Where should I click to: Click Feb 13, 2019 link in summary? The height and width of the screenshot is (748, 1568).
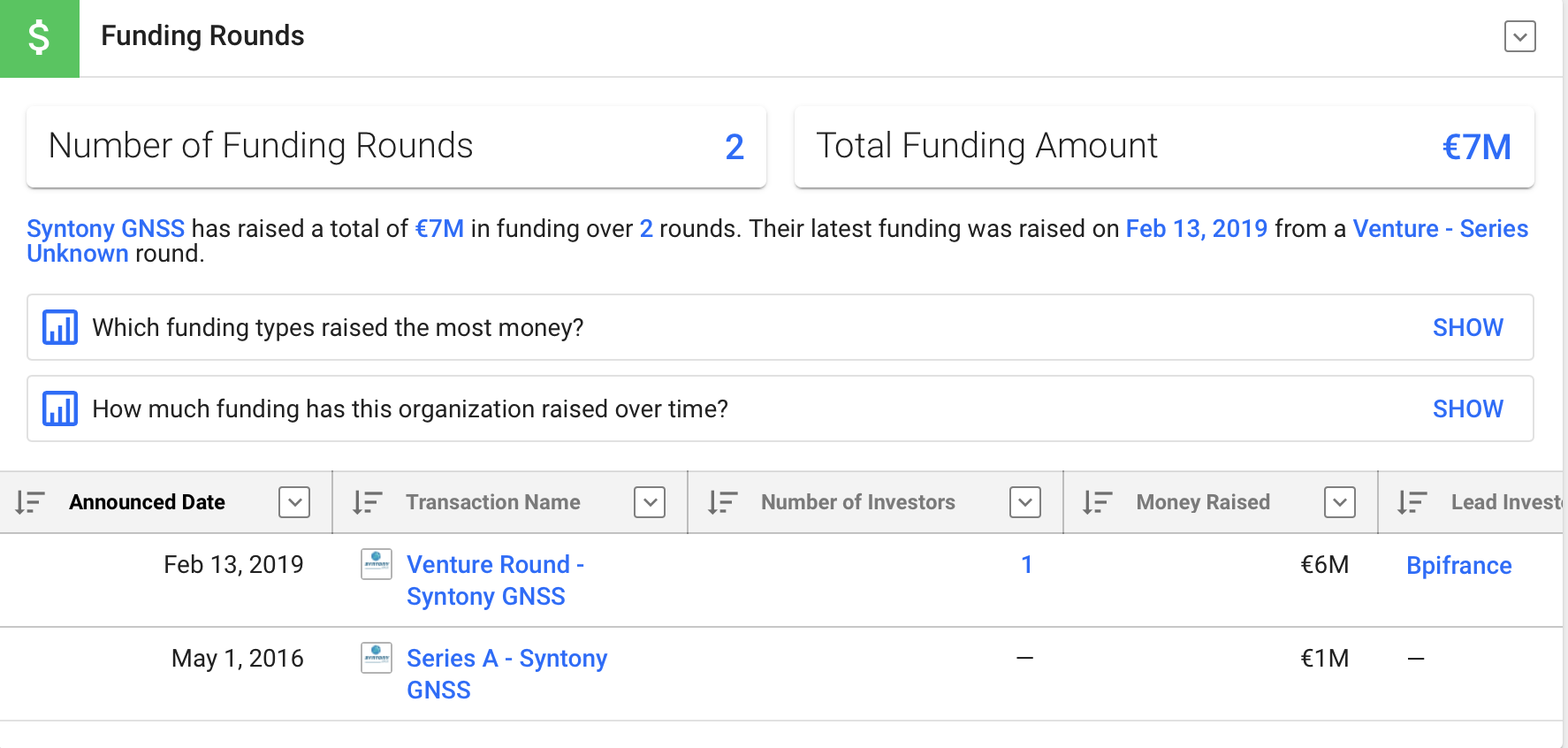pos(1197,228)
